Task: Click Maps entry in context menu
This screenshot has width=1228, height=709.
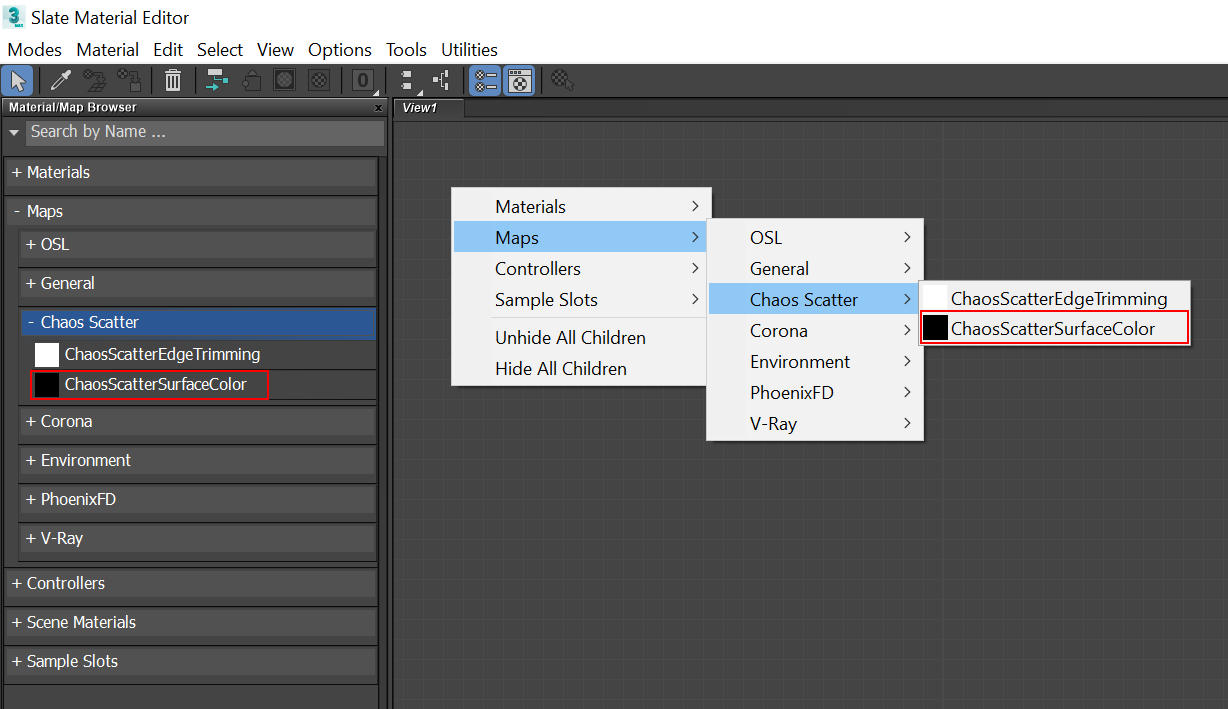Action: click(x=581, y=237)
